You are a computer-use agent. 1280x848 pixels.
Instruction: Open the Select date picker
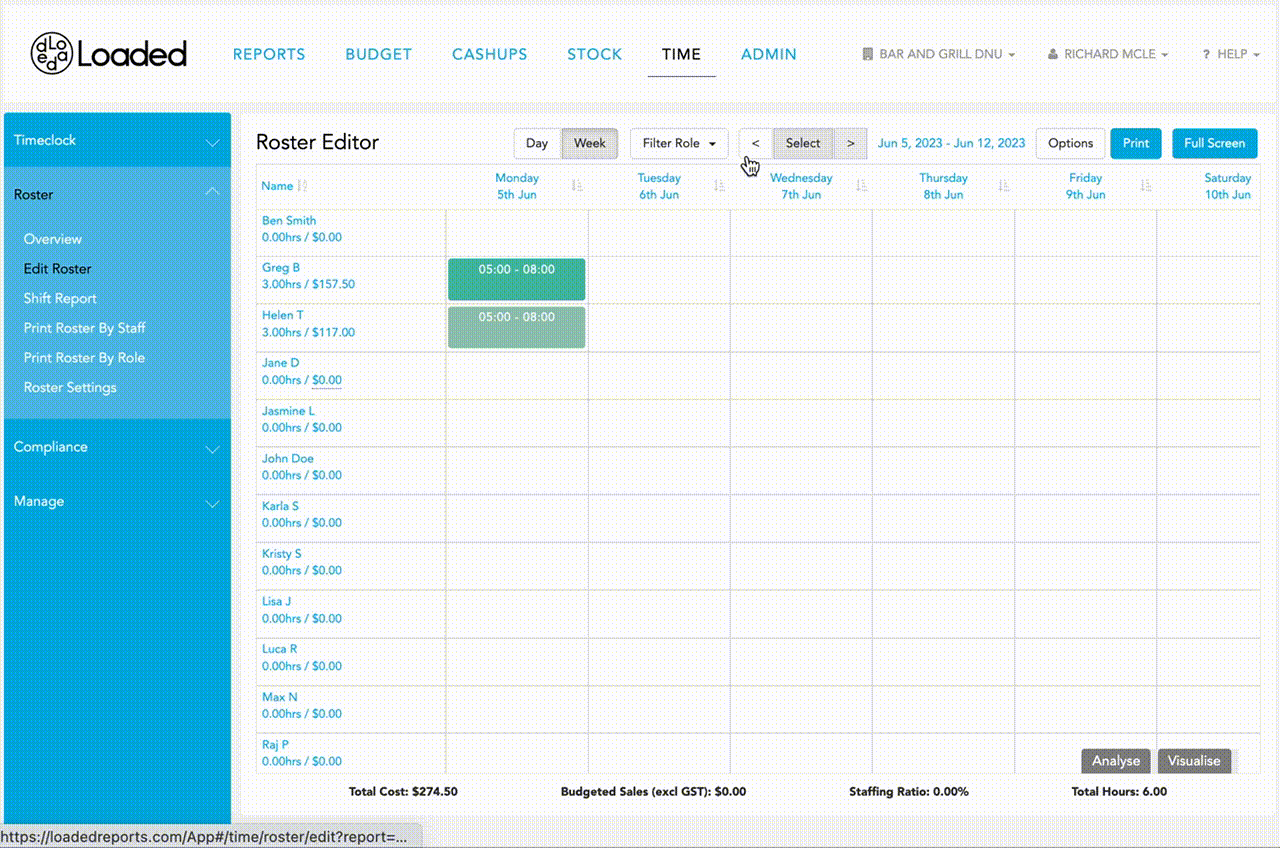tap(803, 143)
